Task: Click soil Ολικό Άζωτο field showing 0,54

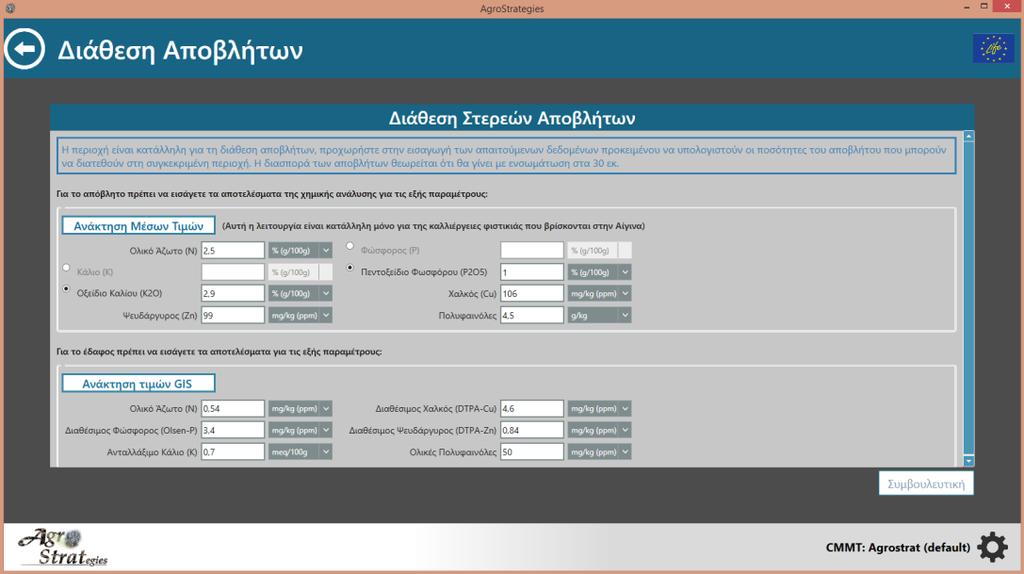Action: coord(232,409)
